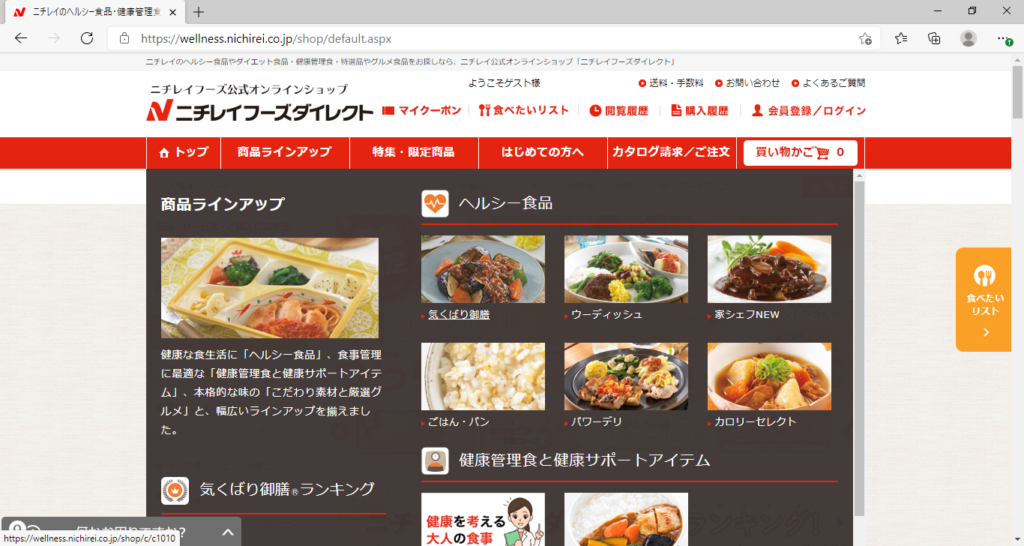Screen dimensions: 1024x546
Task: Click the bento tray lineup image
Action: pos(270,287)
